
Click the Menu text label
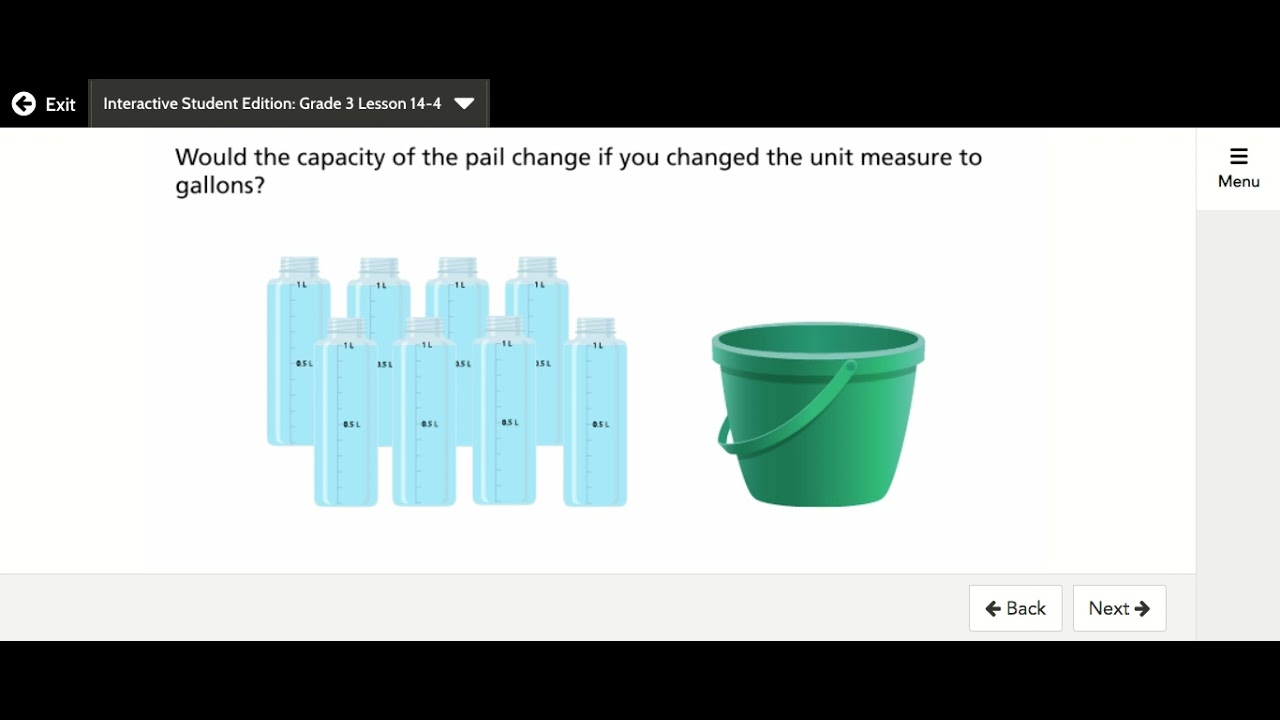(x=1238, y=182)
